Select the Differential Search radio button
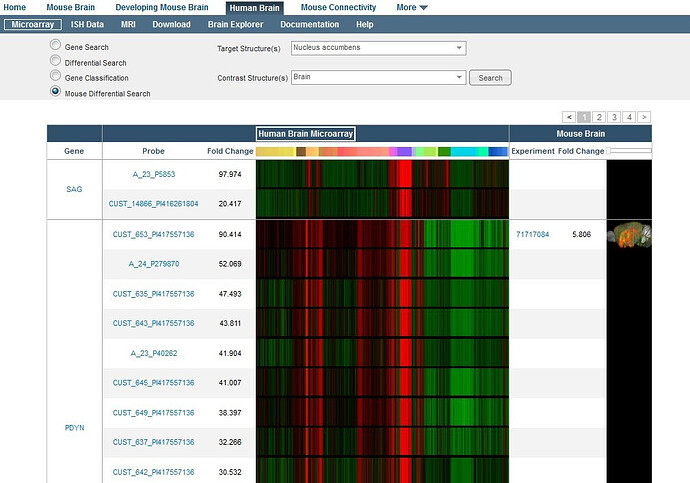 click(x=55, y=60)
